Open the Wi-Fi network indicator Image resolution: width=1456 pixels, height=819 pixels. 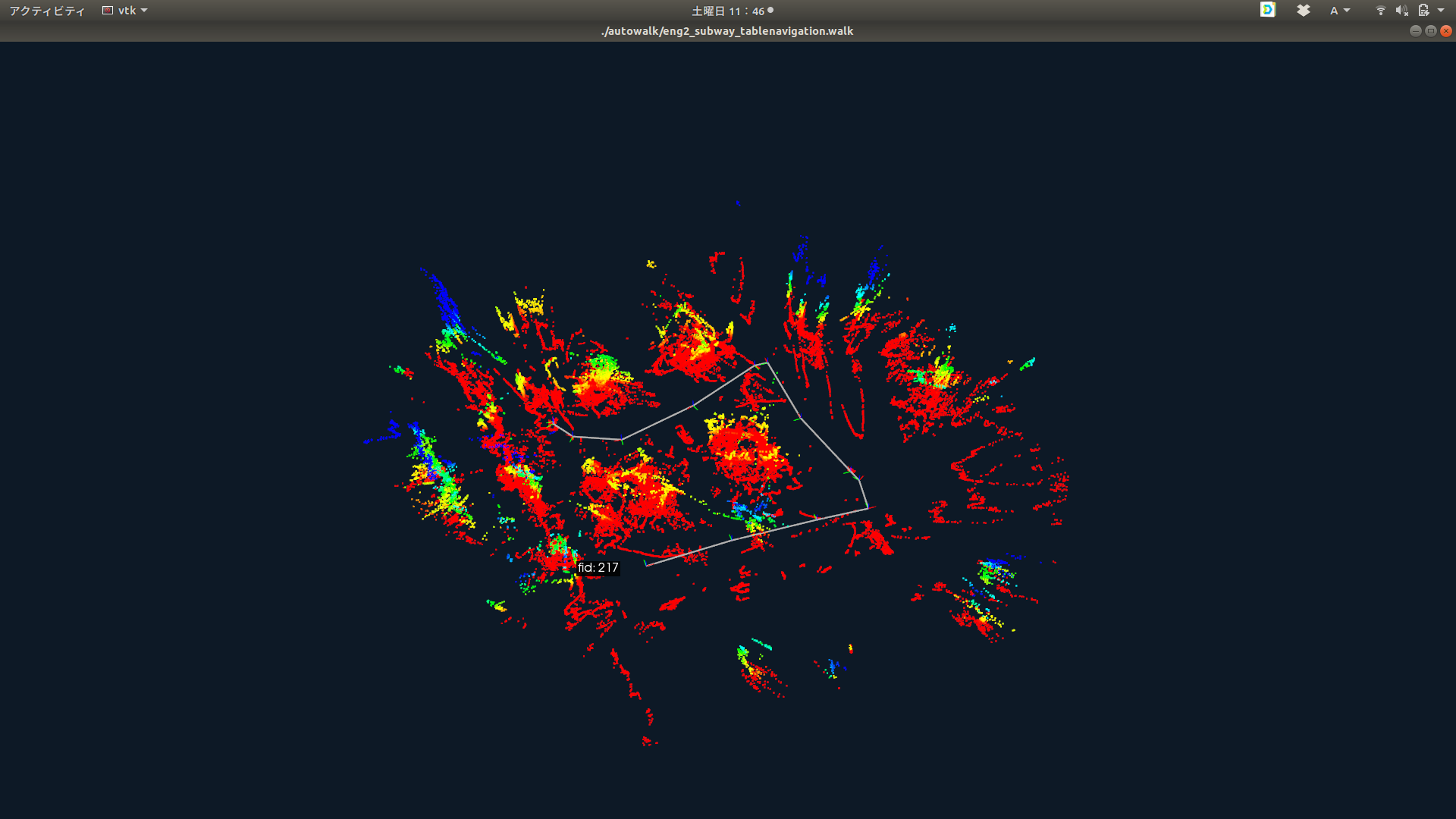(1380, 11)
